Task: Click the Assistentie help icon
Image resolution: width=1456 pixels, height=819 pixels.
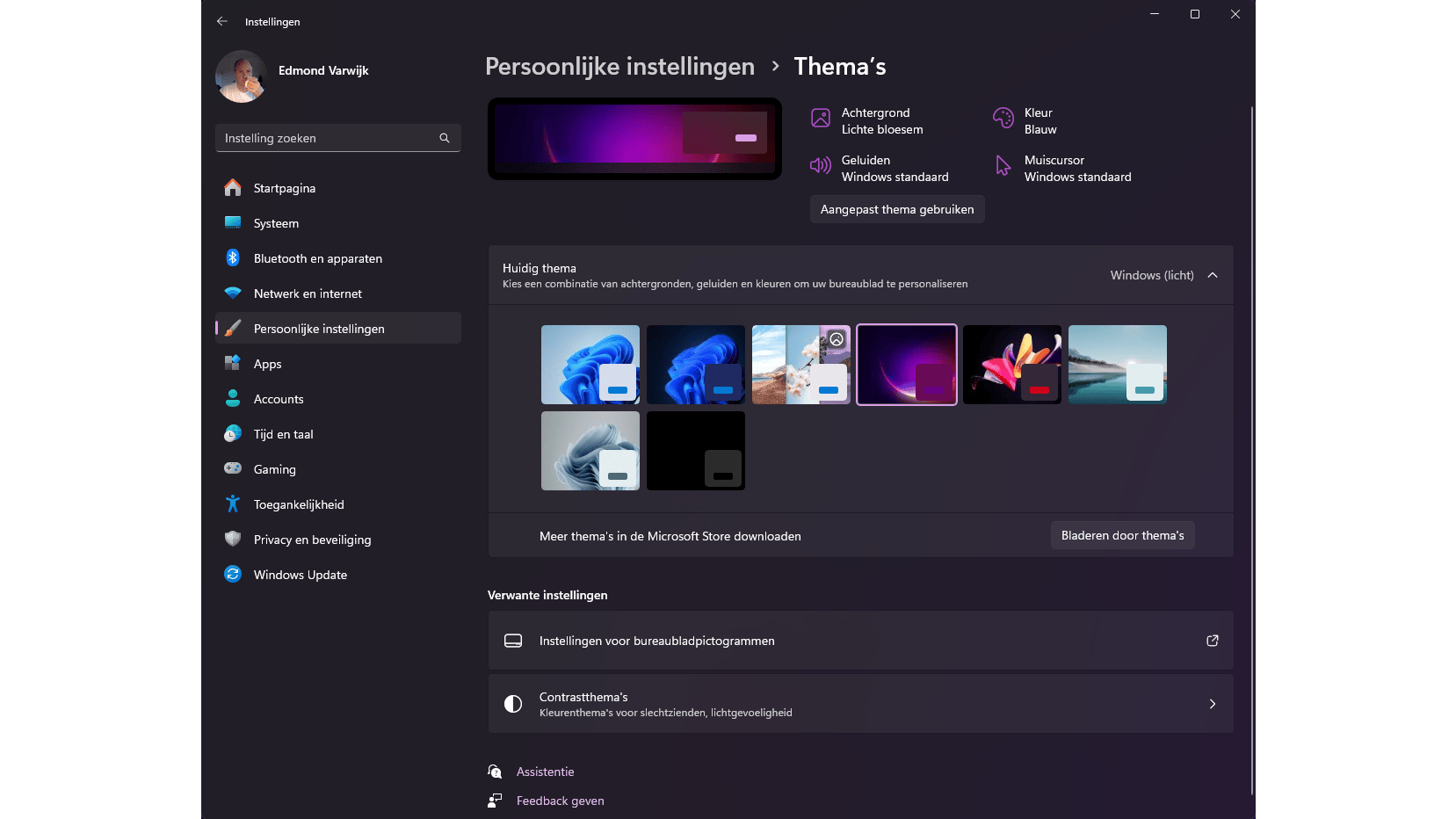Action: point(495,772)
